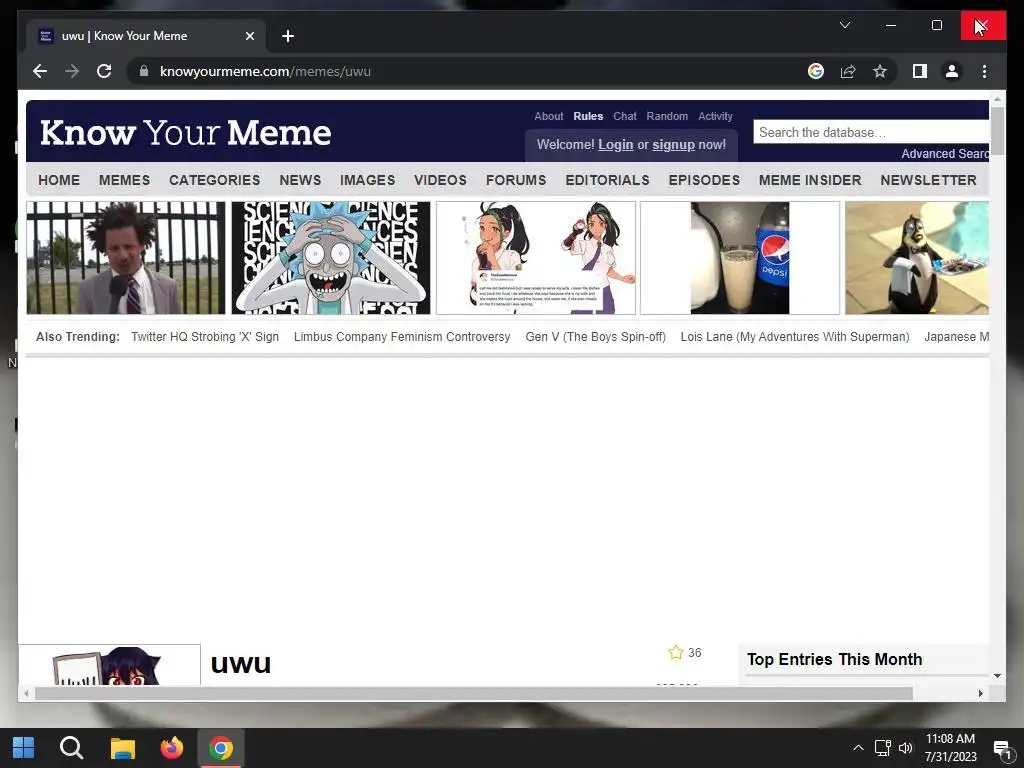Open the EPISODES menu item
Image resolution: width=1024 pixels, height=768 pixels.
coord(704,180)
